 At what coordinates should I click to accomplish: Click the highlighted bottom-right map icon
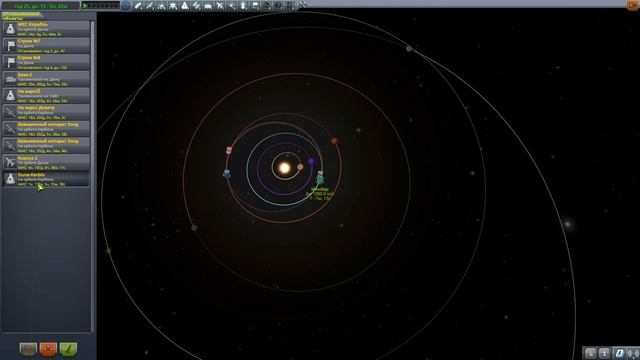[619, 353]
